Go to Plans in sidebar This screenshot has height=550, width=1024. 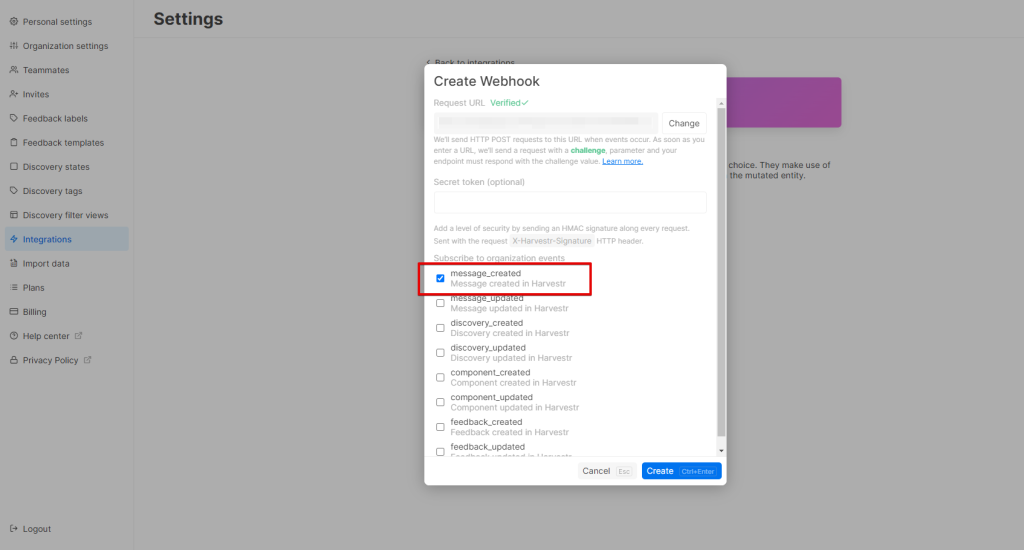tap(34, 288)
